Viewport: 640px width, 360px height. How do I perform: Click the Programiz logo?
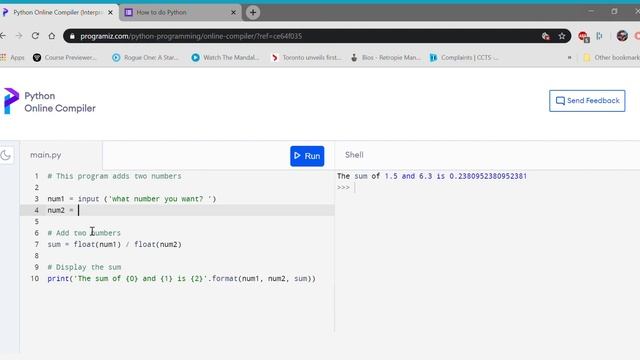[11, 101]
